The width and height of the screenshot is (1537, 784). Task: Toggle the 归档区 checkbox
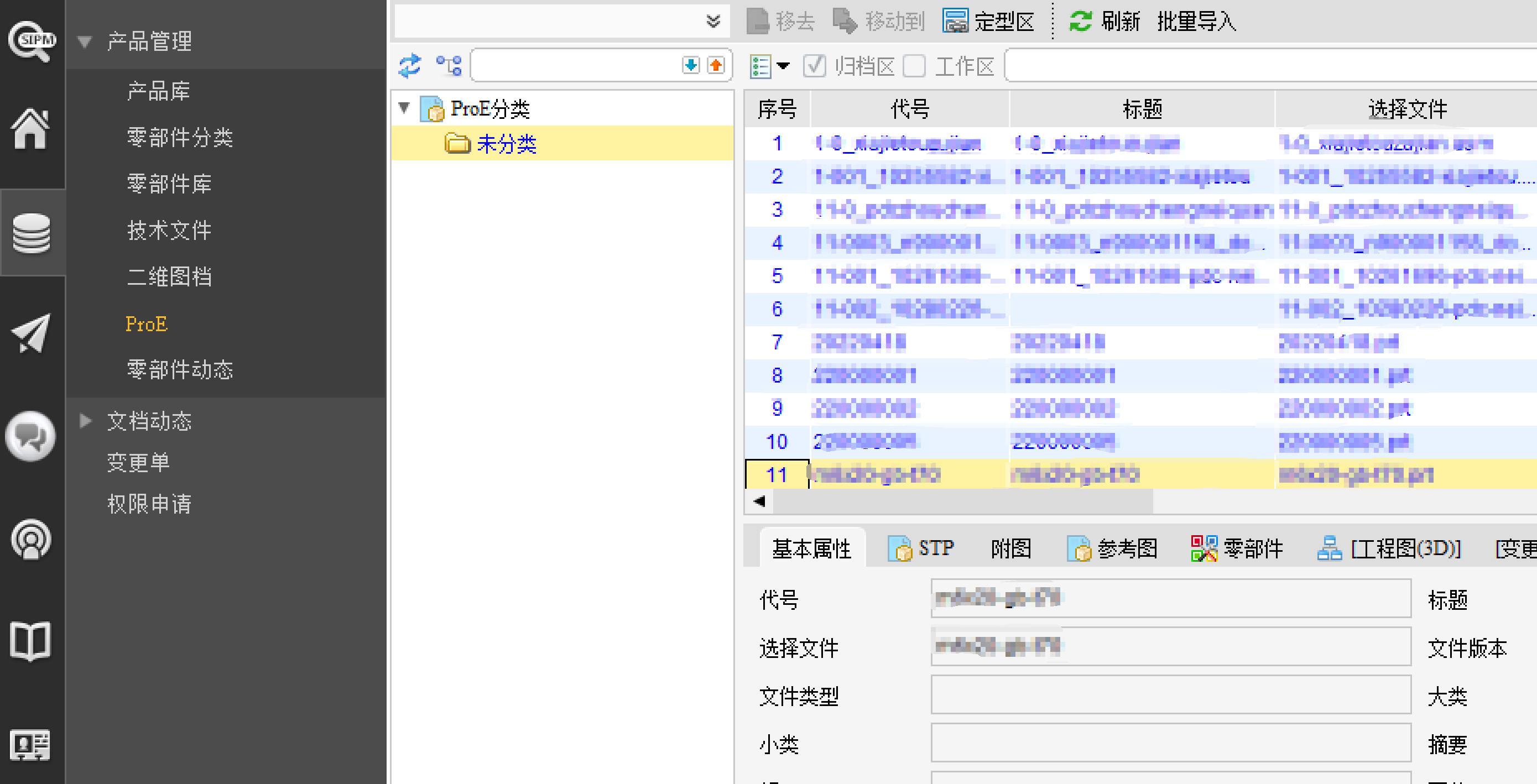pos(815,66)
